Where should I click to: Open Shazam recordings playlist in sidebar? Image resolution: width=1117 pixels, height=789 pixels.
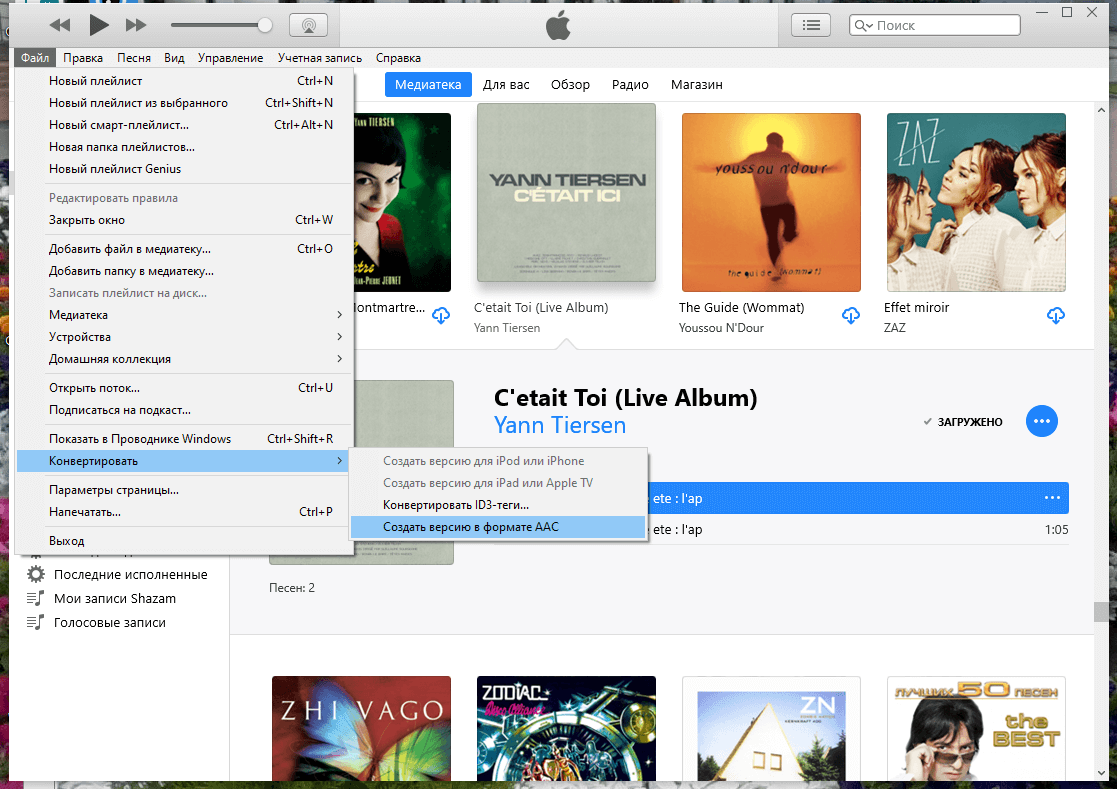tap(114, 598)
